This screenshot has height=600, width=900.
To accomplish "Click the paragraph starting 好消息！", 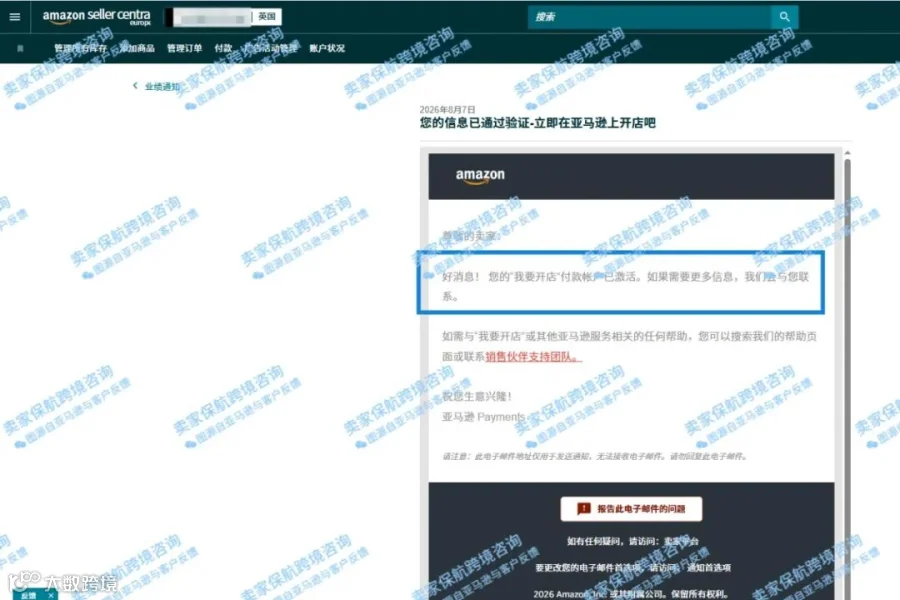I will pyautogui.click(x=626, y=287).
